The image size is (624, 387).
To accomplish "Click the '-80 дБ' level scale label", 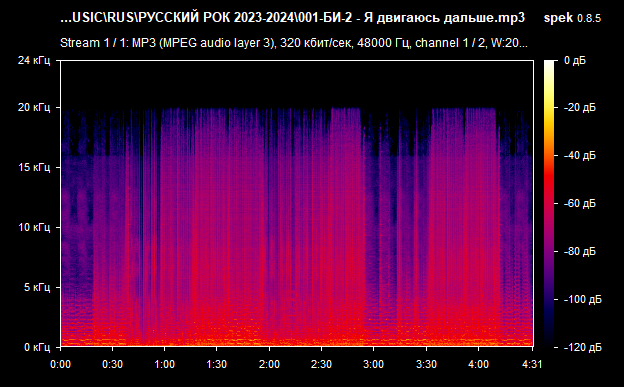I will 579,251.
